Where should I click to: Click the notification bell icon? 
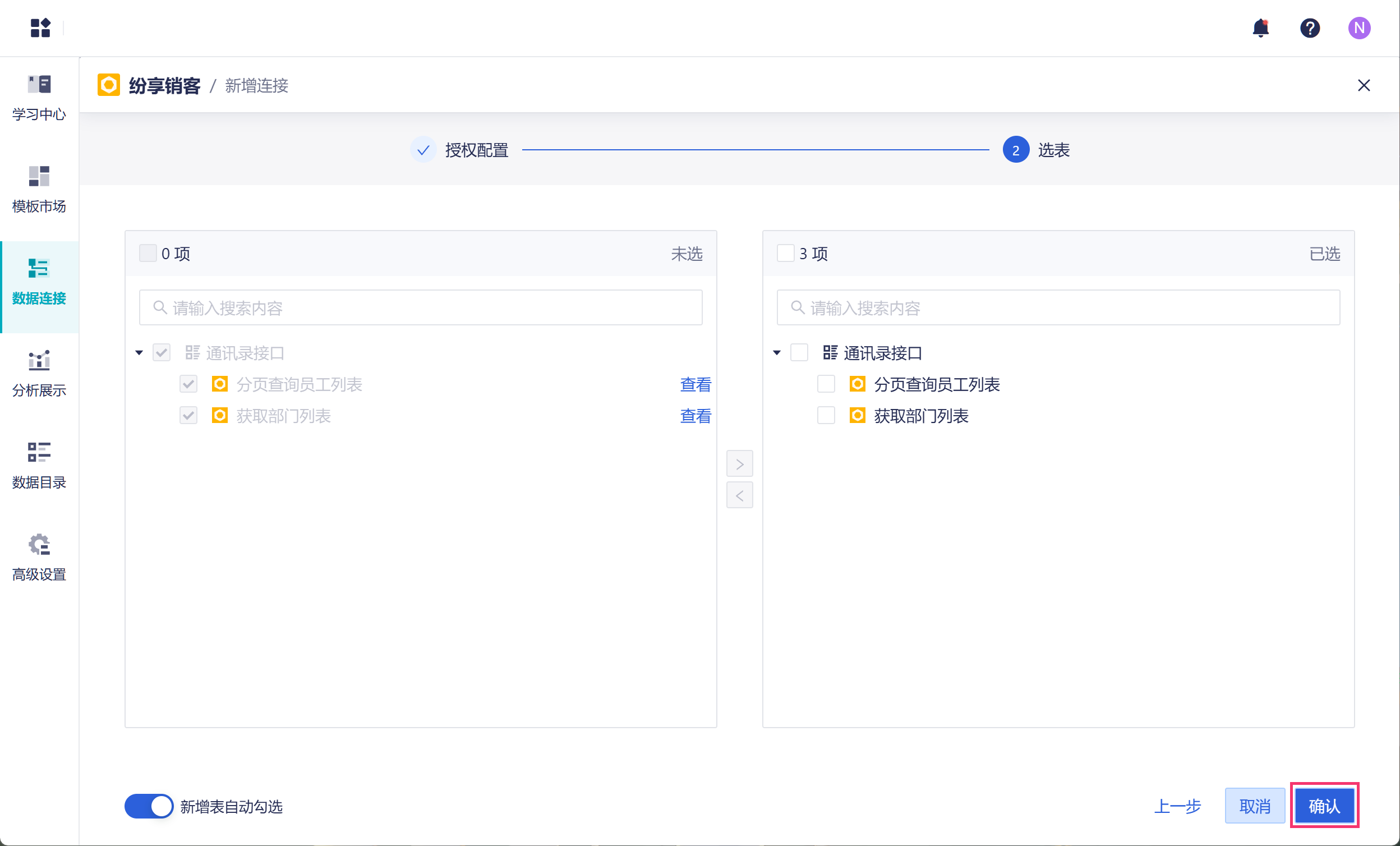pyautogui.click(x=1260, y=27)
